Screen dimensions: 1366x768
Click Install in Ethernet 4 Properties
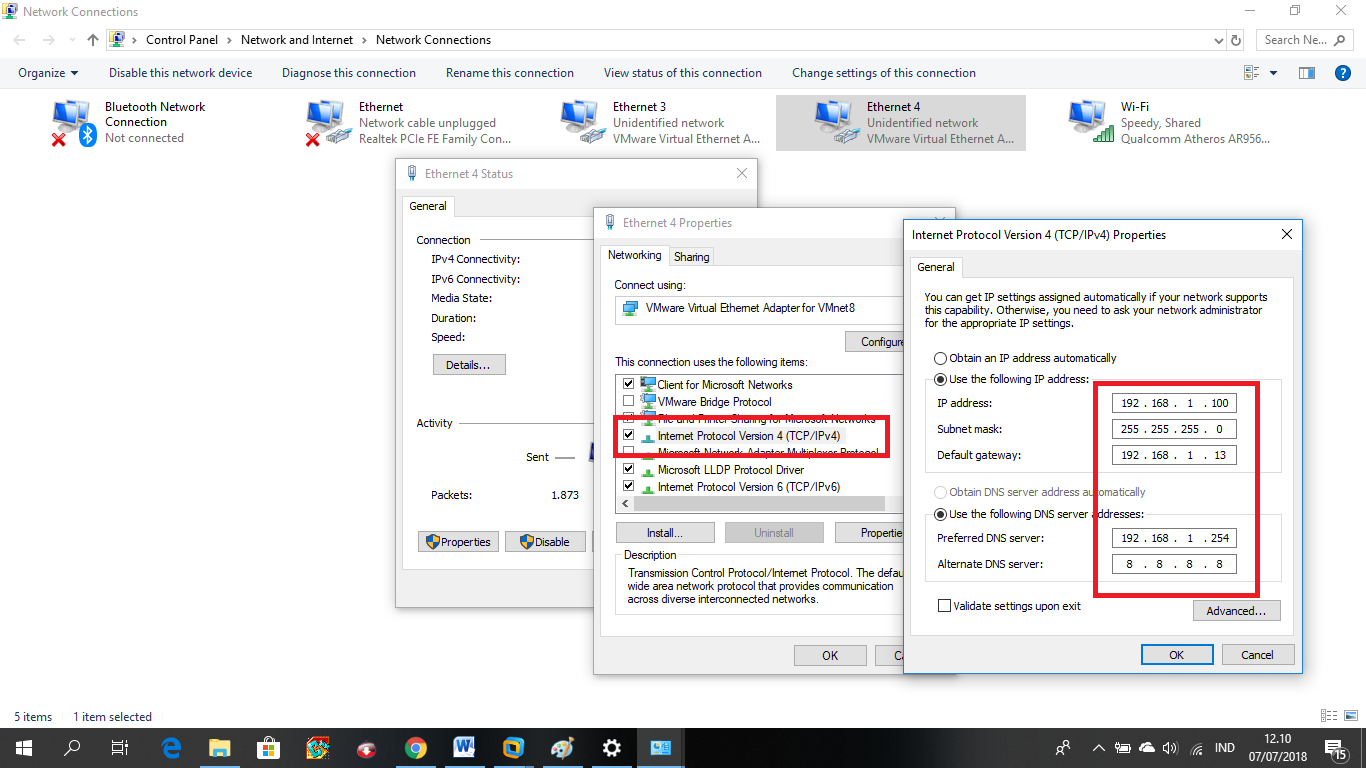665,533
